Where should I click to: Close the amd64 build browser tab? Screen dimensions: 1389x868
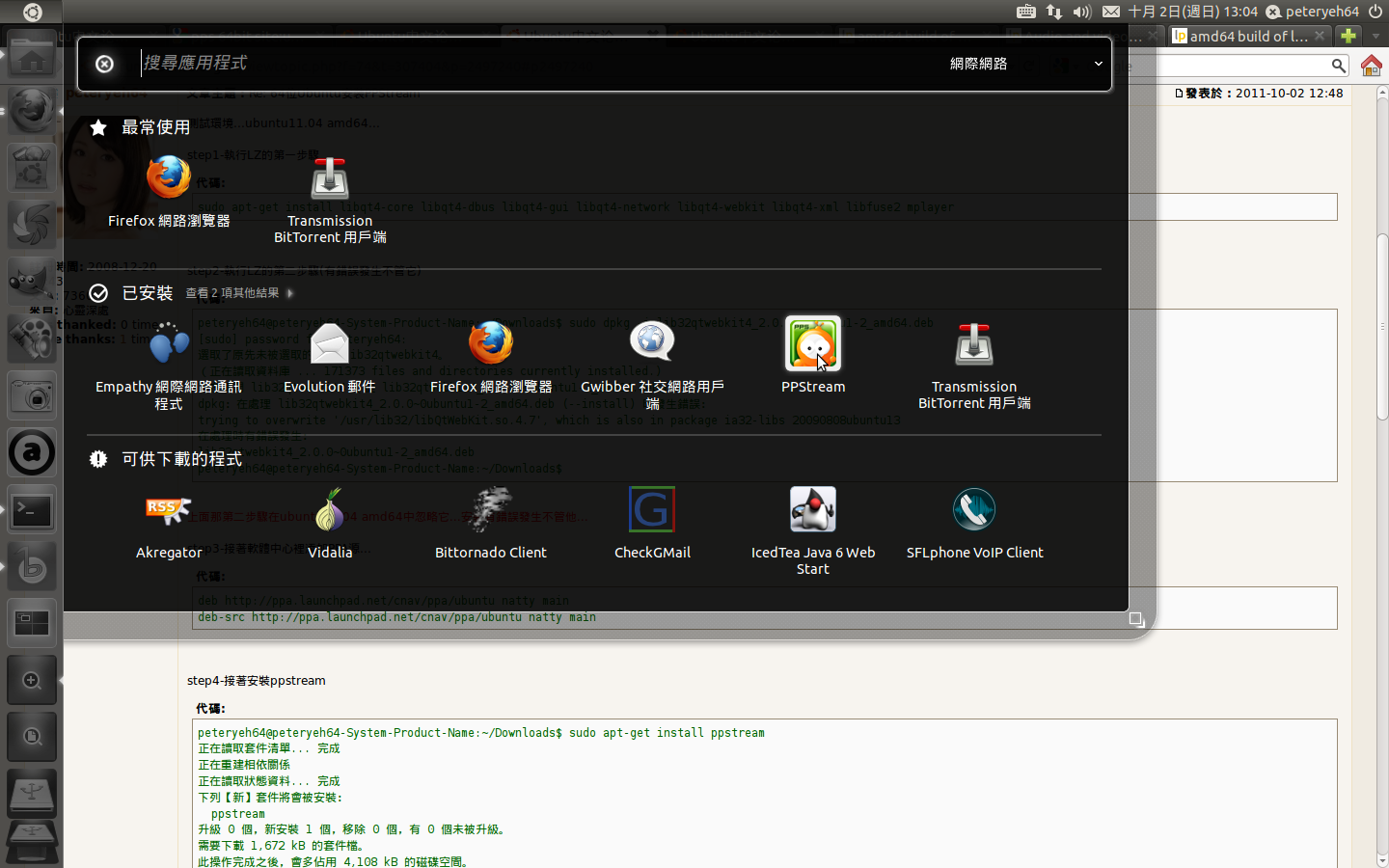click(x=1320, y=36)
